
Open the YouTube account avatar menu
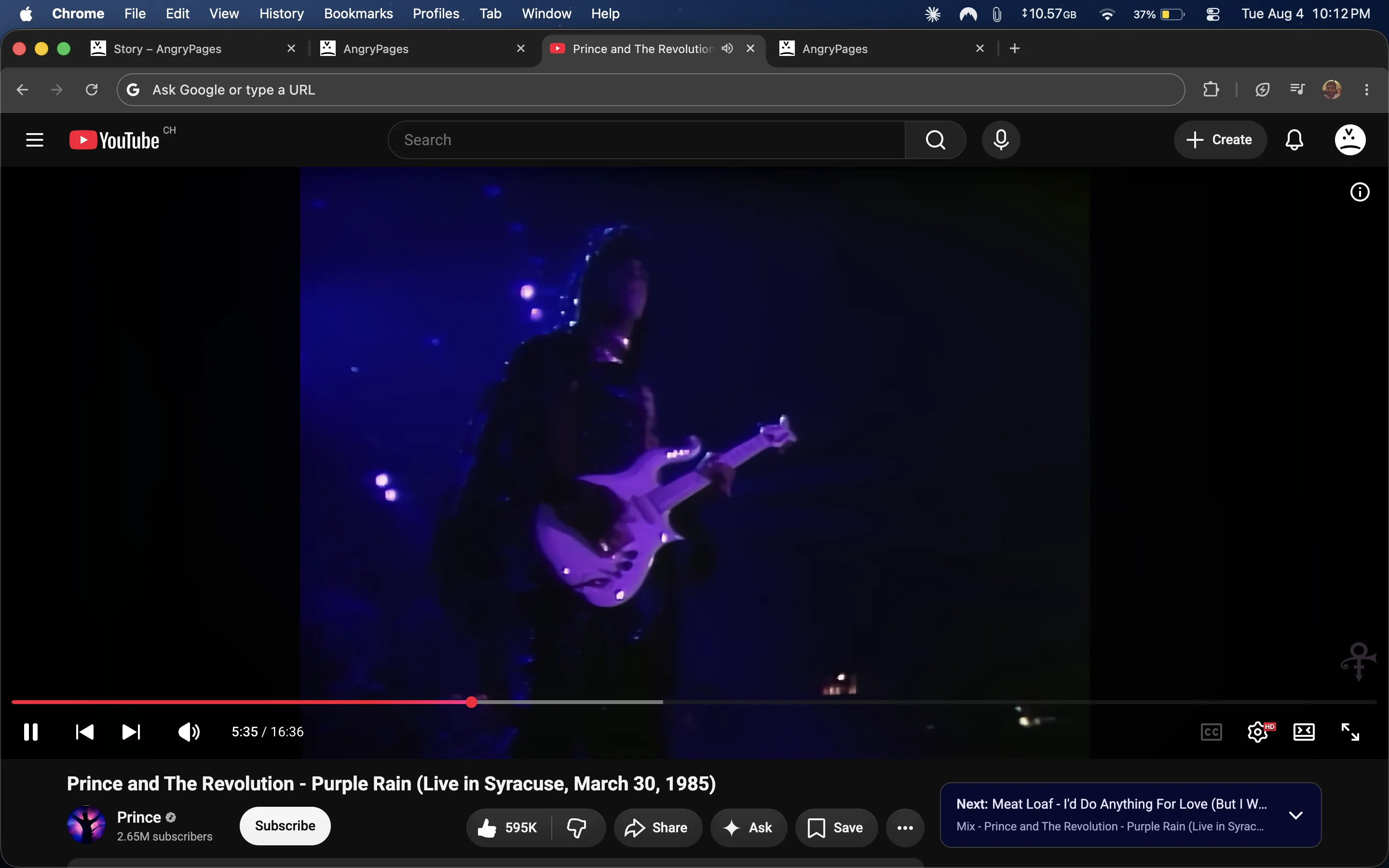tap(1350, 139)
